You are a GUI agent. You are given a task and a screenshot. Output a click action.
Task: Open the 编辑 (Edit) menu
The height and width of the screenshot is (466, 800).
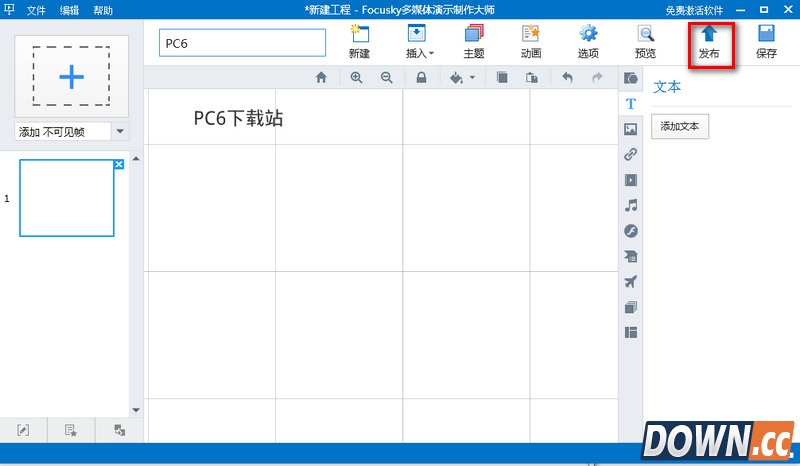69,10
